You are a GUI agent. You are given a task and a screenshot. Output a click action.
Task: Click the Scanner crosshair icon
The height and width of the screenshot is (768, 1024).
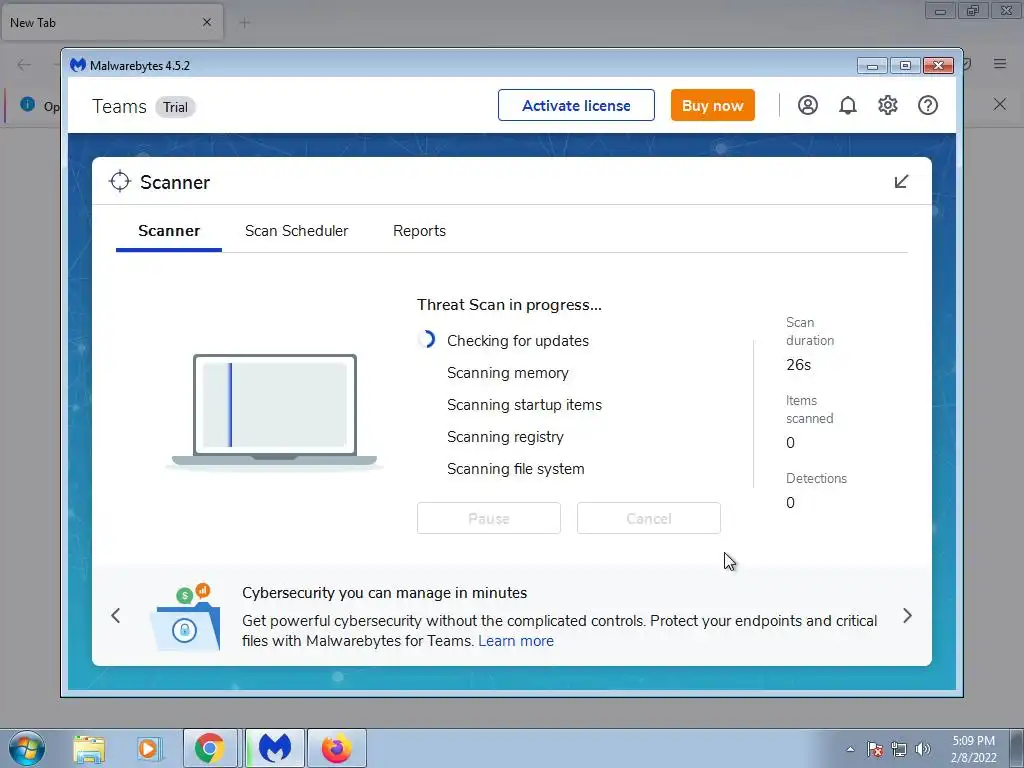[x=120, y=182]
